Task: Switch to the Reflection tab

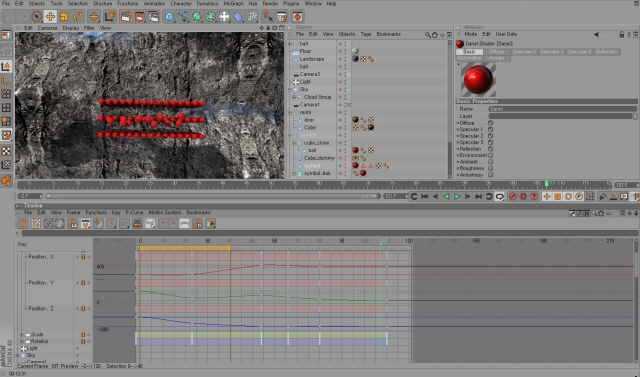Action: [607, 52]
